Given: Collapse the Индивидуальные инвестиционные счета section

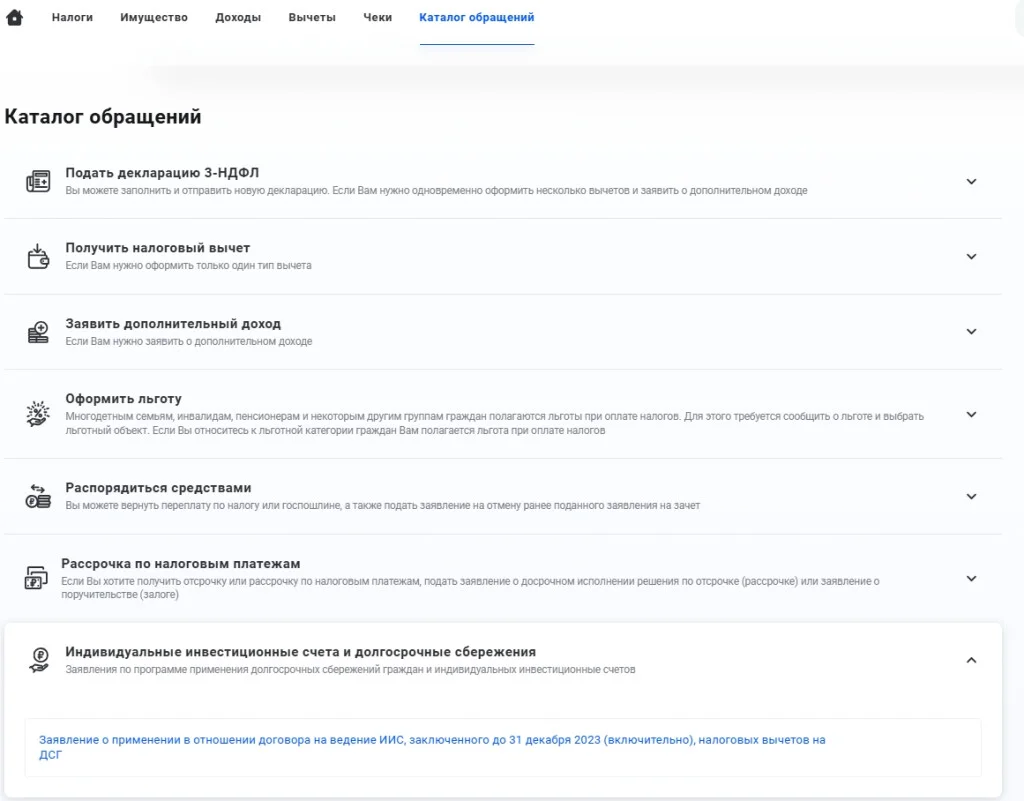Looking at the screenshot, I should (971, 660).
